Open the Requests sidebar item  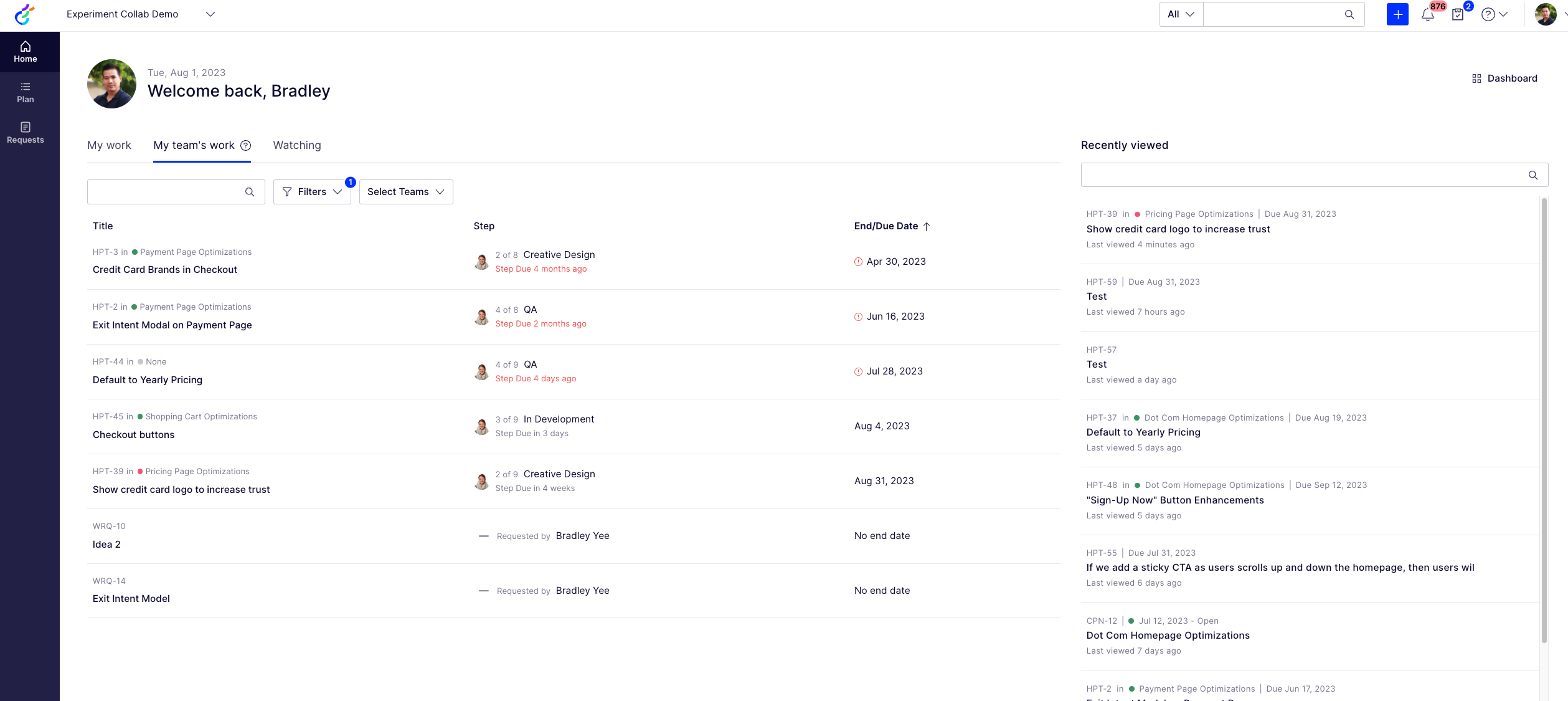tap(26, 133)
